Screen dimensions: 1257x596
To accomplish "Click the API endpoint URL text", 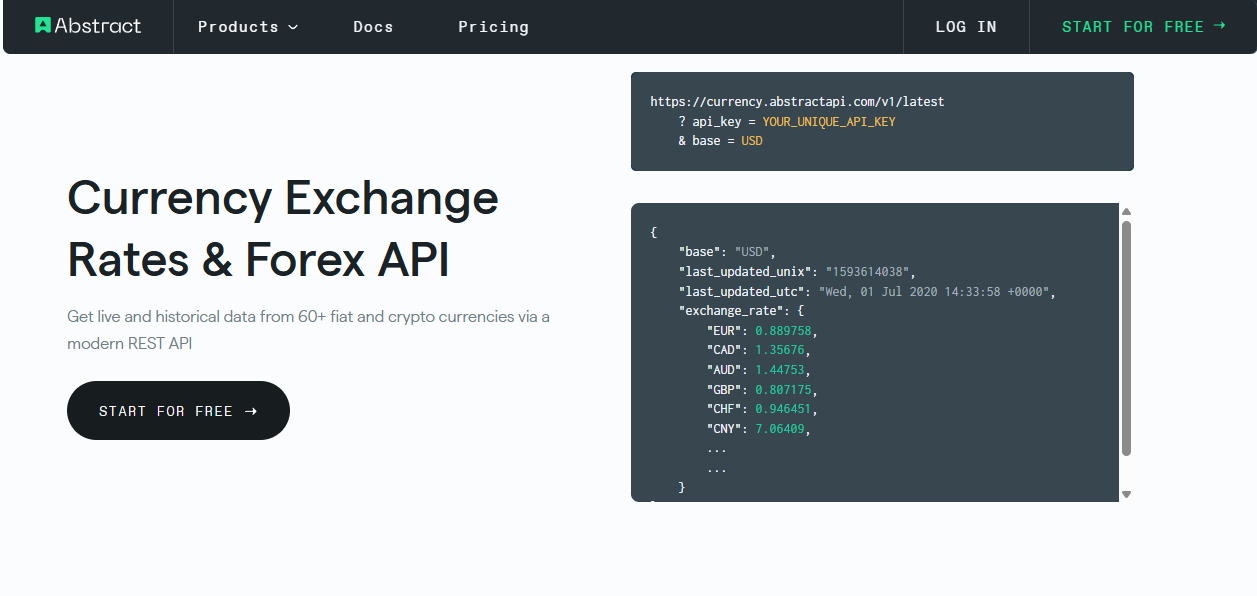I will (797, 102).
